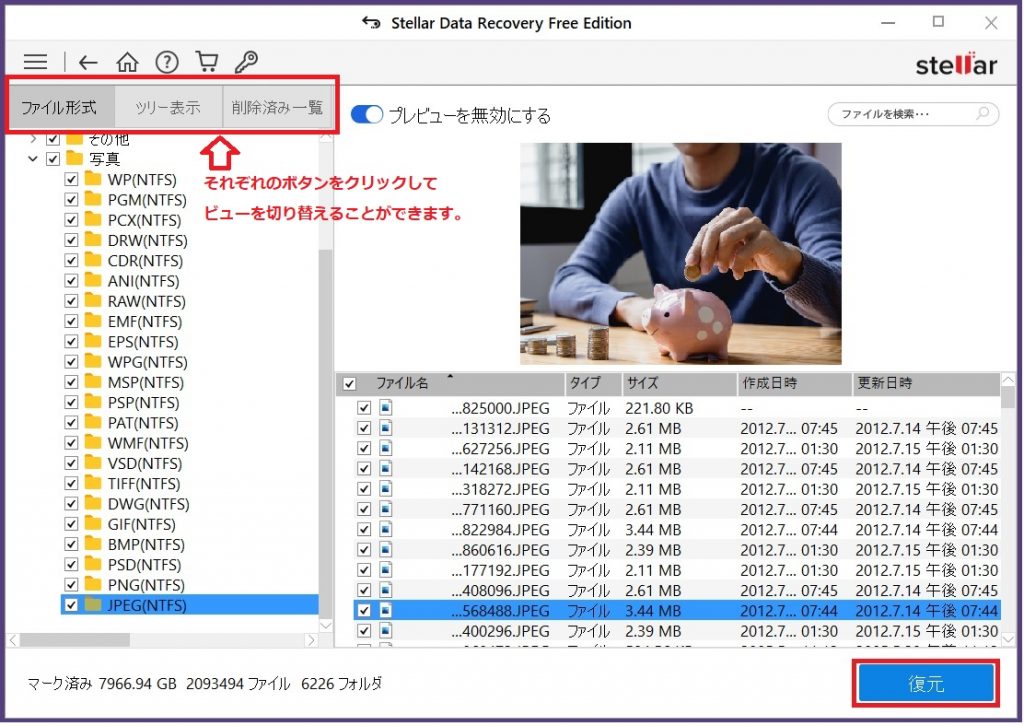Toggle the プレビューを無効にする switch

point(367,115)
